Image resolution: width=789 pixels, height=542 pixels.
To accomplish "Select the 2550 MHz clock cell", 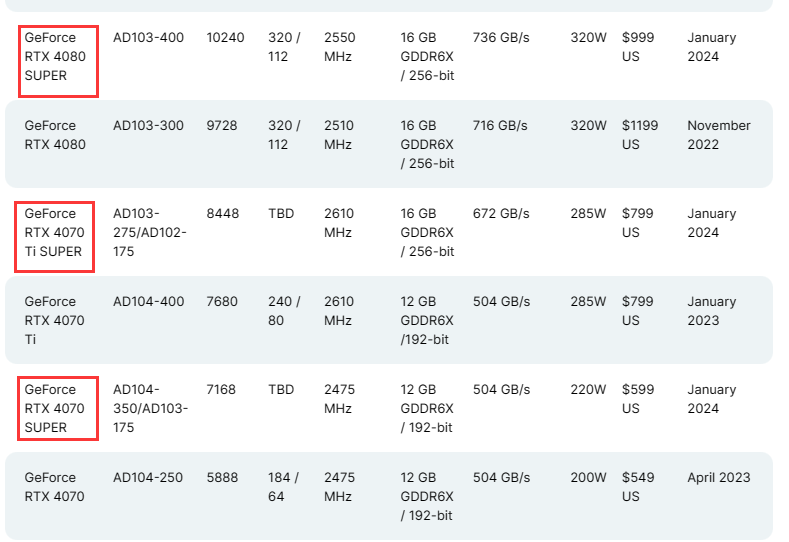I will pyautogui.click(x=340, y=47).
